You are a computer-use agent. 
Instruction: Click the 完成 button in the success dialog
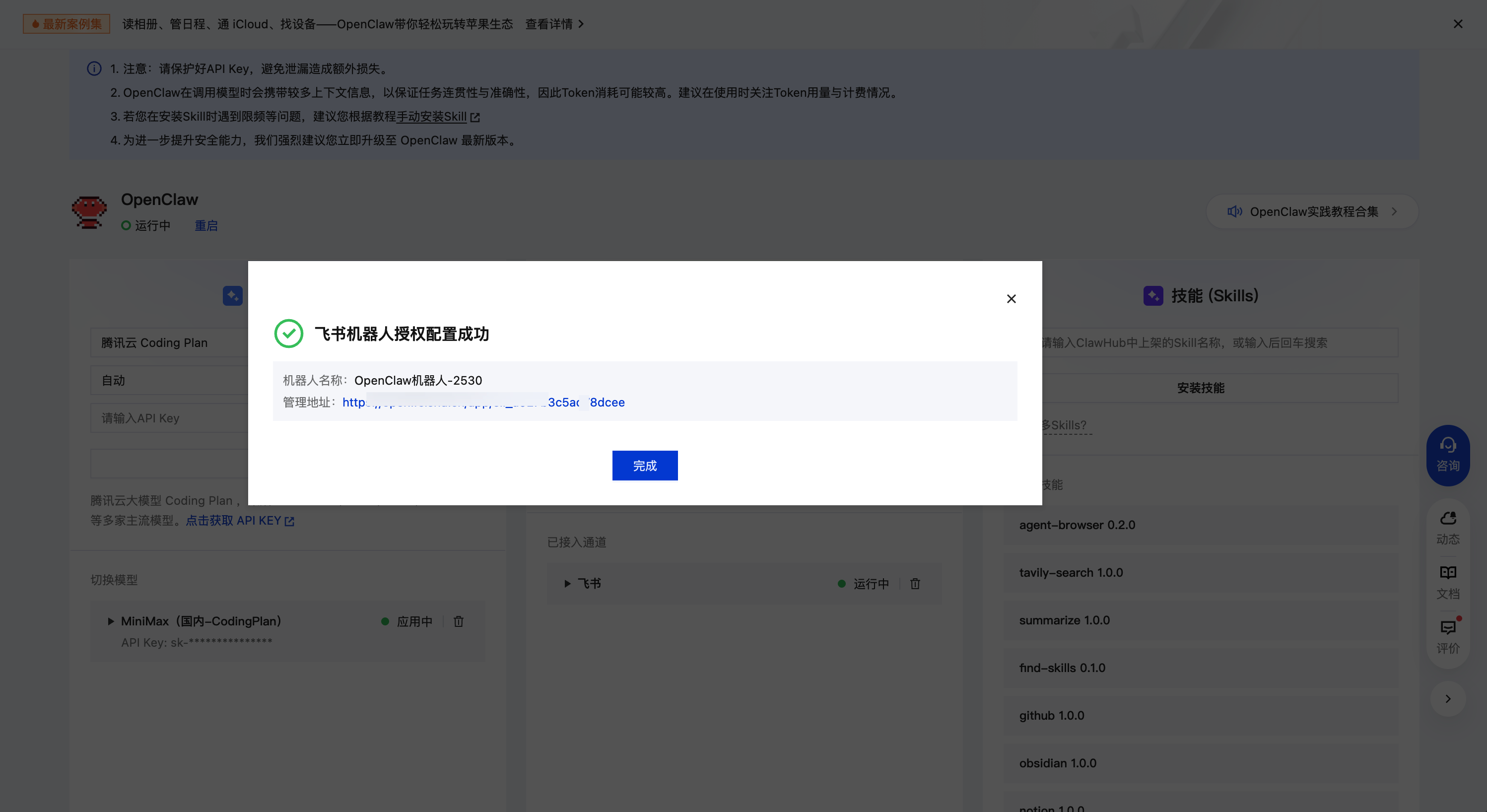[645, 465]
